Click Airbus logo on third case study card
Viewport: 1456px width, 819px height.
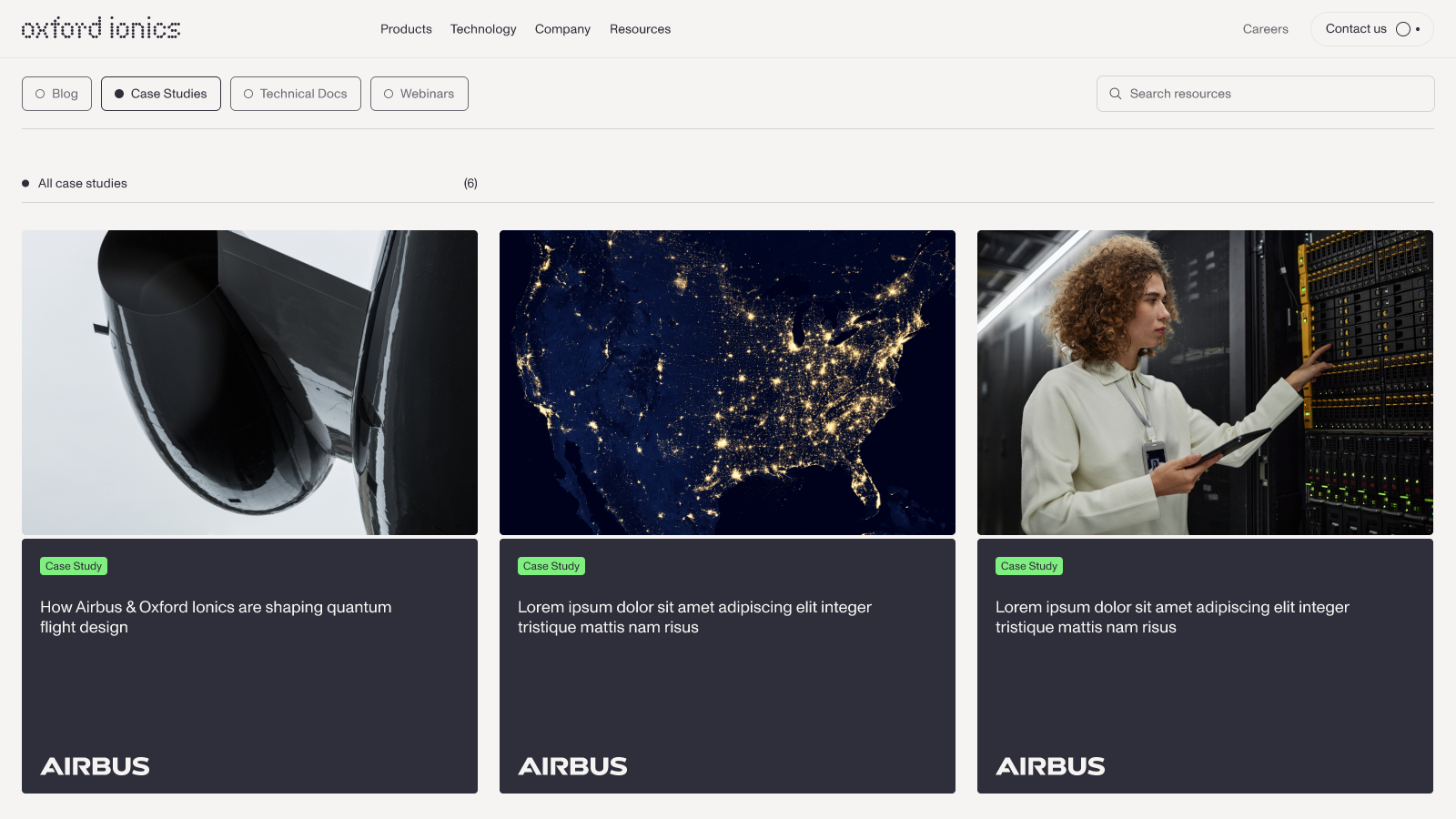1050,766
